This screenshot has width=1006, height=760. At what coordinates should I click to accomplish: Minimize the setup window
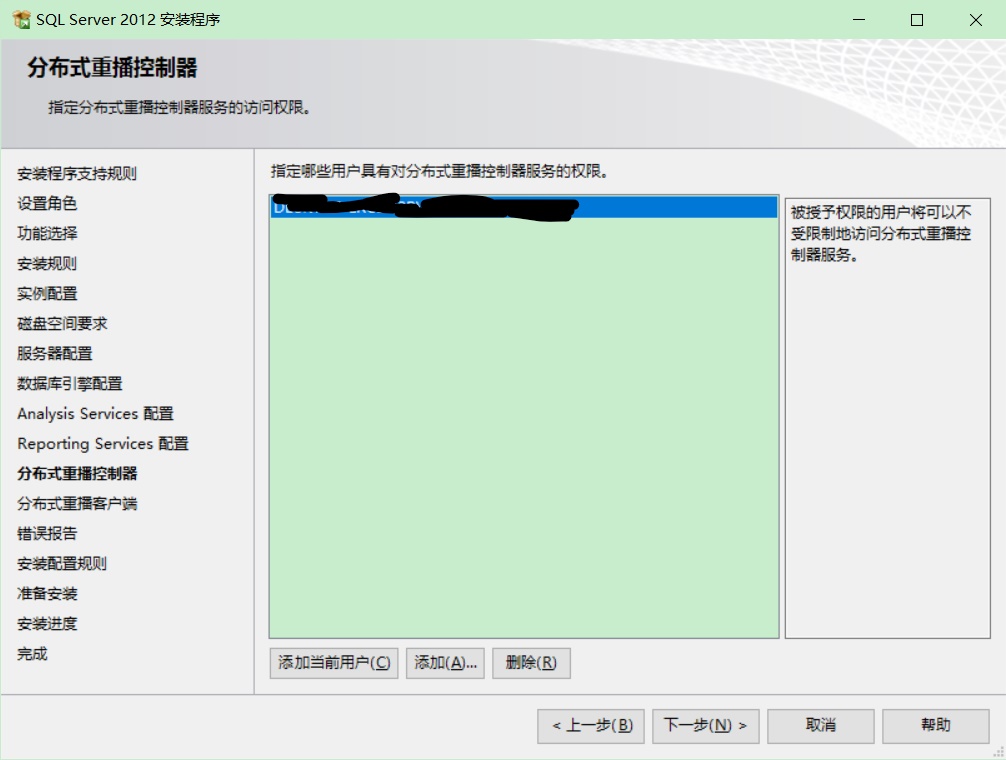[859, 20]
